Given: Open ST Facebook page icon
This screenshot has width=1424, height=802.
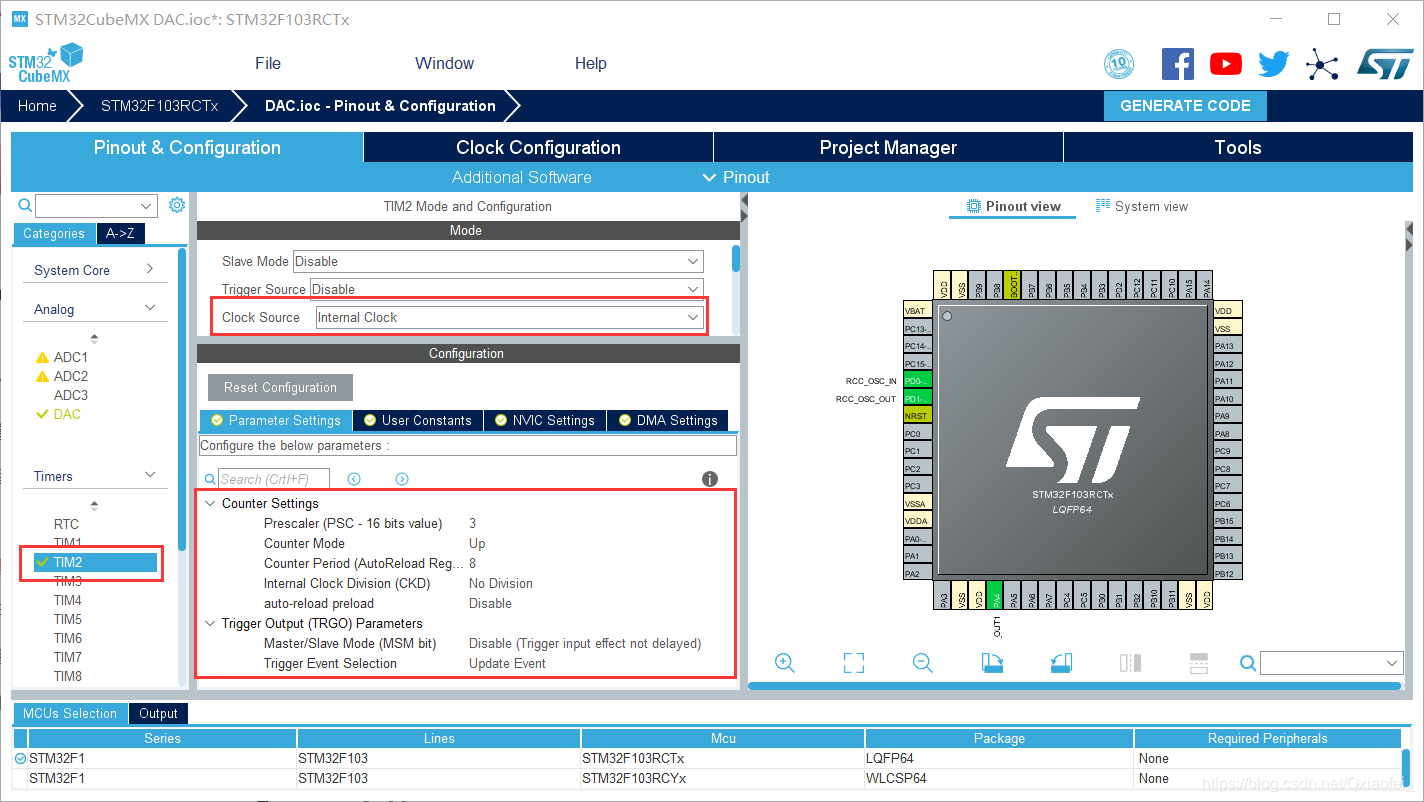Looking at the screenshot, I should (x=1178, y=64).
